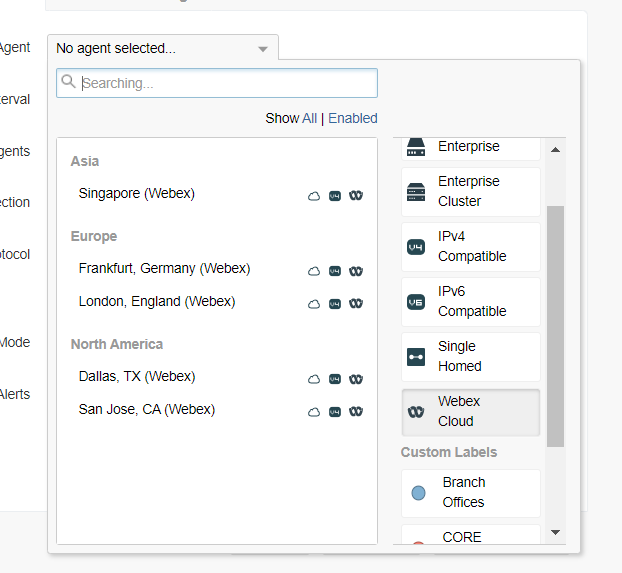The image size is (622, 573).
Task: Click the magnifier icon in search box
Action: coord(68,81)
